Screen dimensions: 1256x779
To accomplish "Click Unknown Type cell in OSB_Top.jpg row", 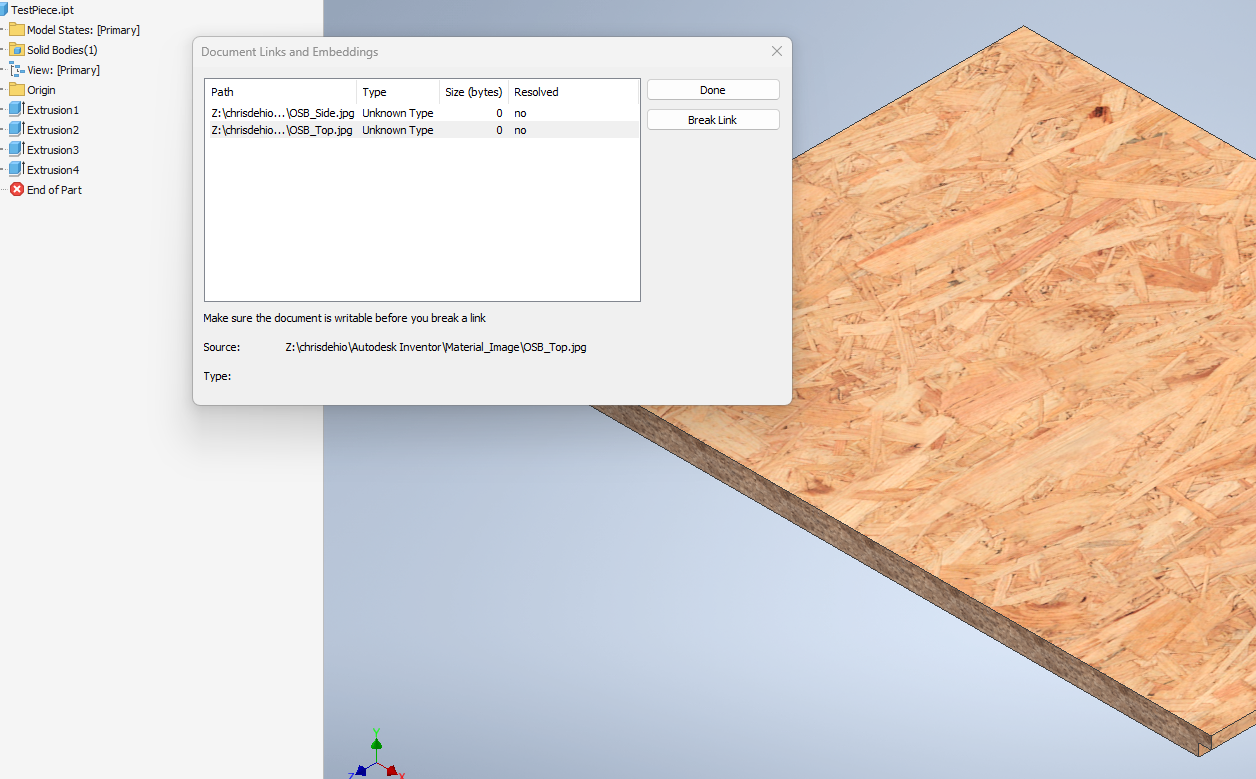I will click(398, 130).
